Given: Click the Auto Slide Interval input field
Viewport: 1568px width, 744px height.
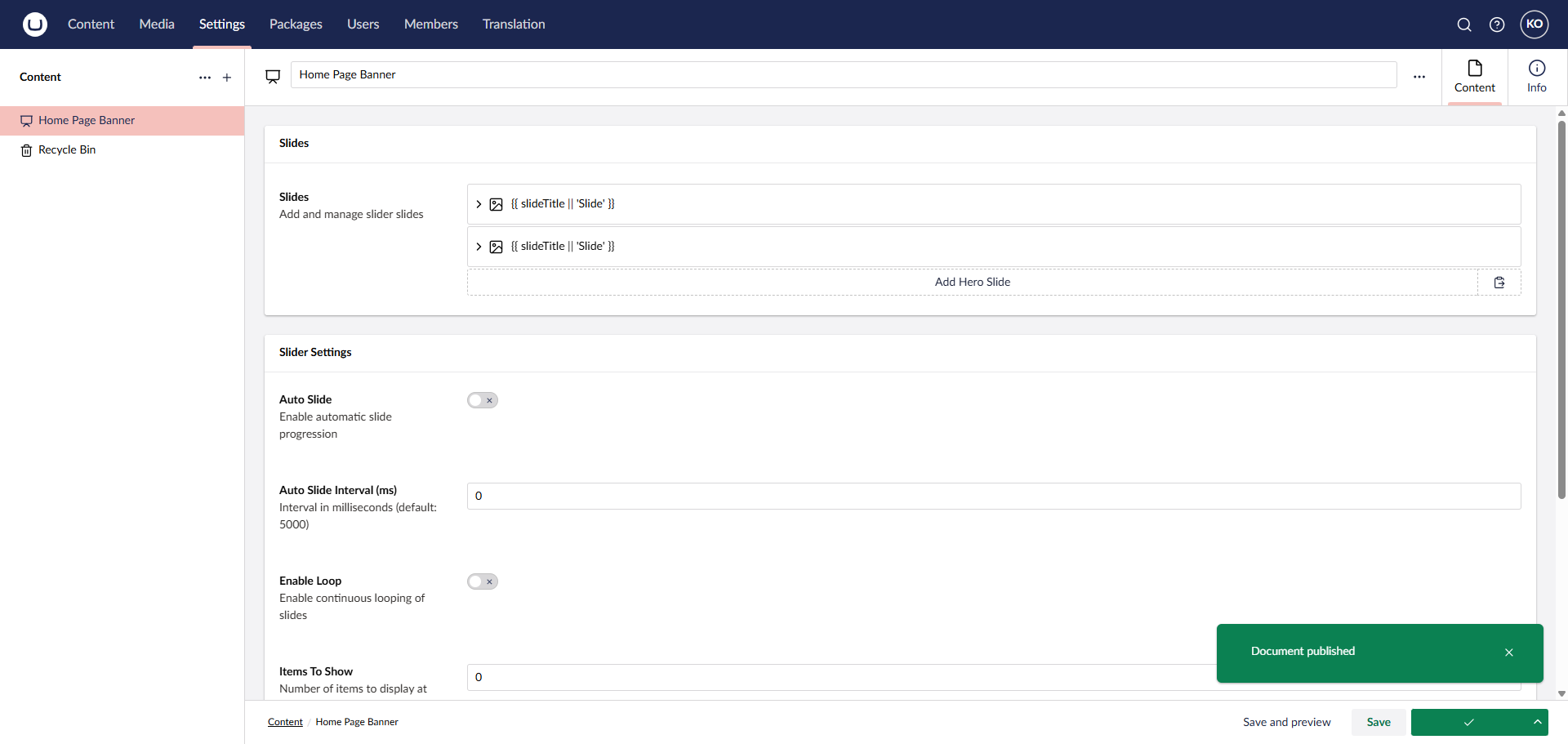Looking at the screenshot, I should (x=993, y=497).
